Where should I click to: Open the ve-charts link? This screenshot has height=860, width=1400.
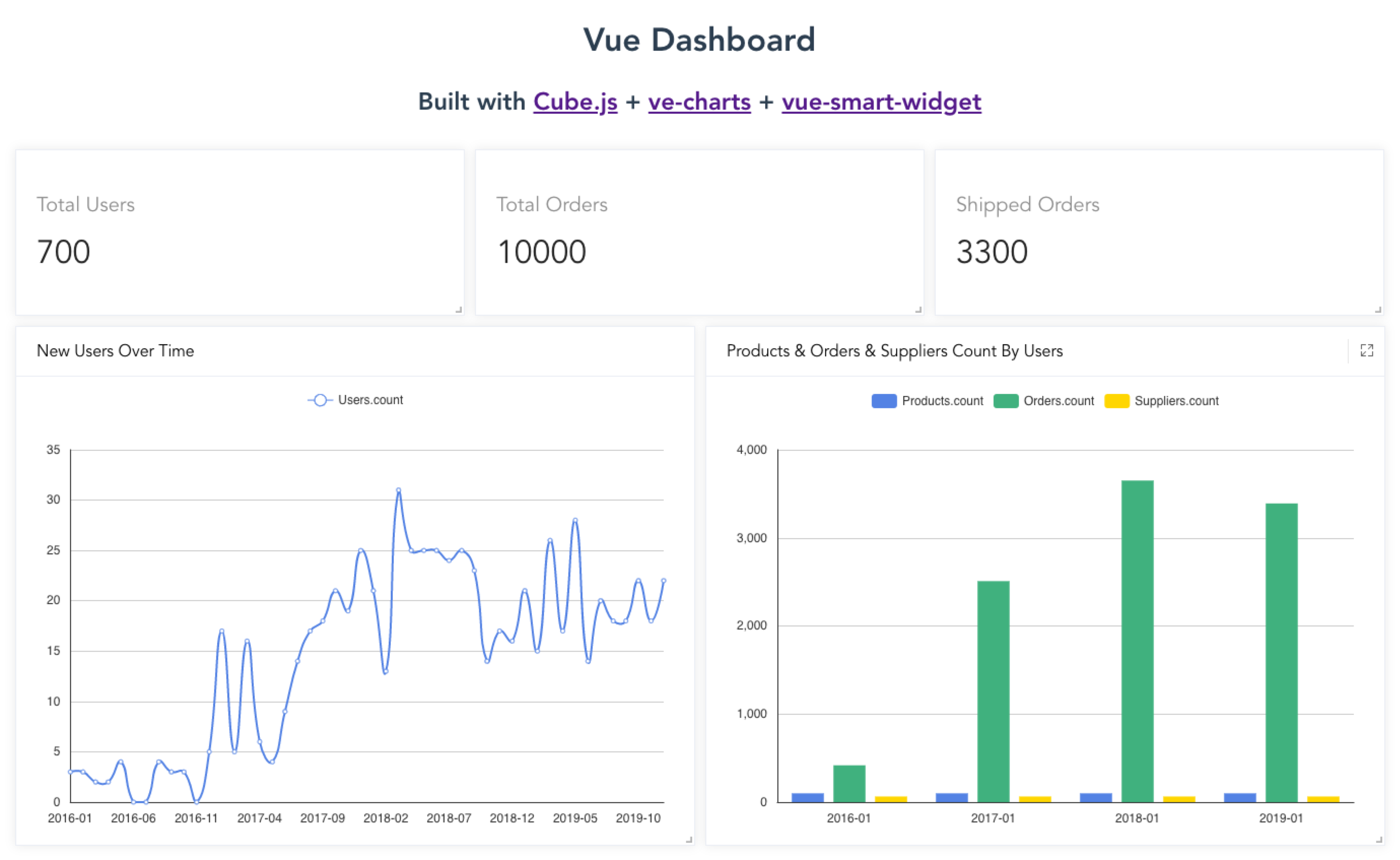pos(699,102)
